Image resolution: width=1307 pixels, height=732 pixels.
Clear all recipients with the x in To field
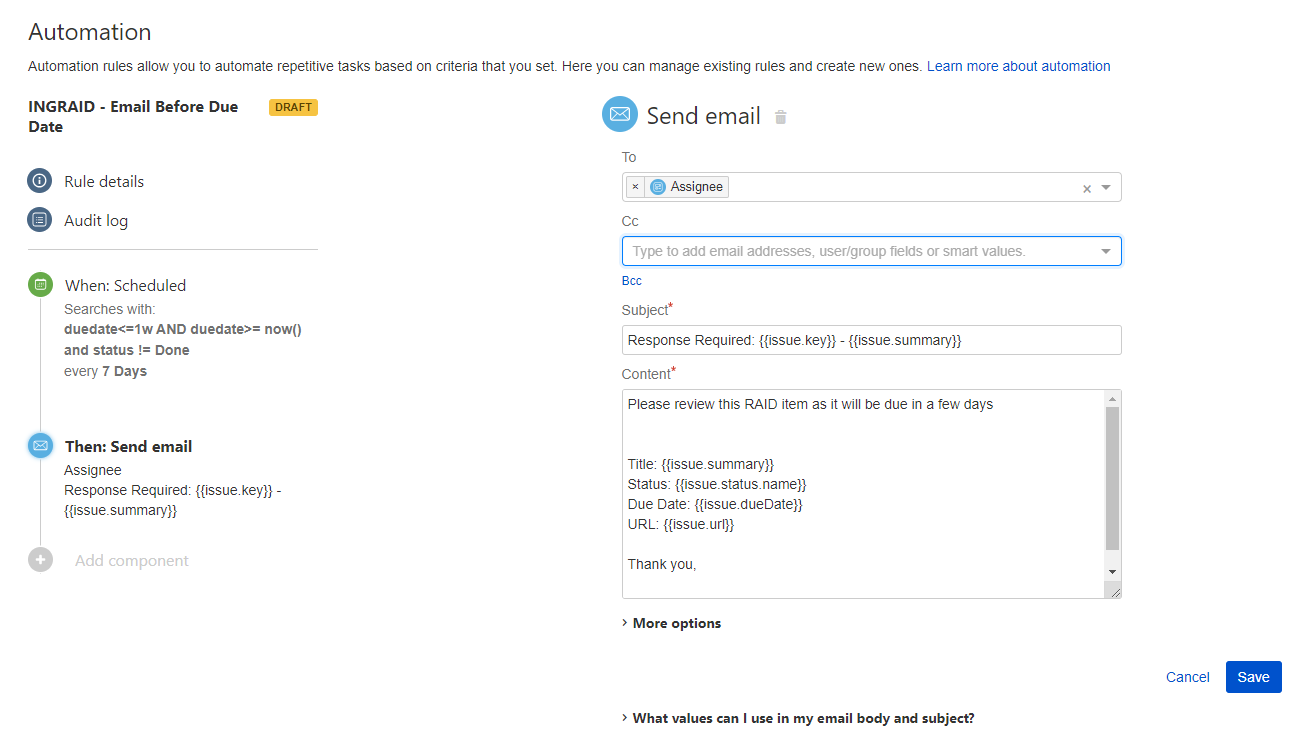pos(1087,186)
